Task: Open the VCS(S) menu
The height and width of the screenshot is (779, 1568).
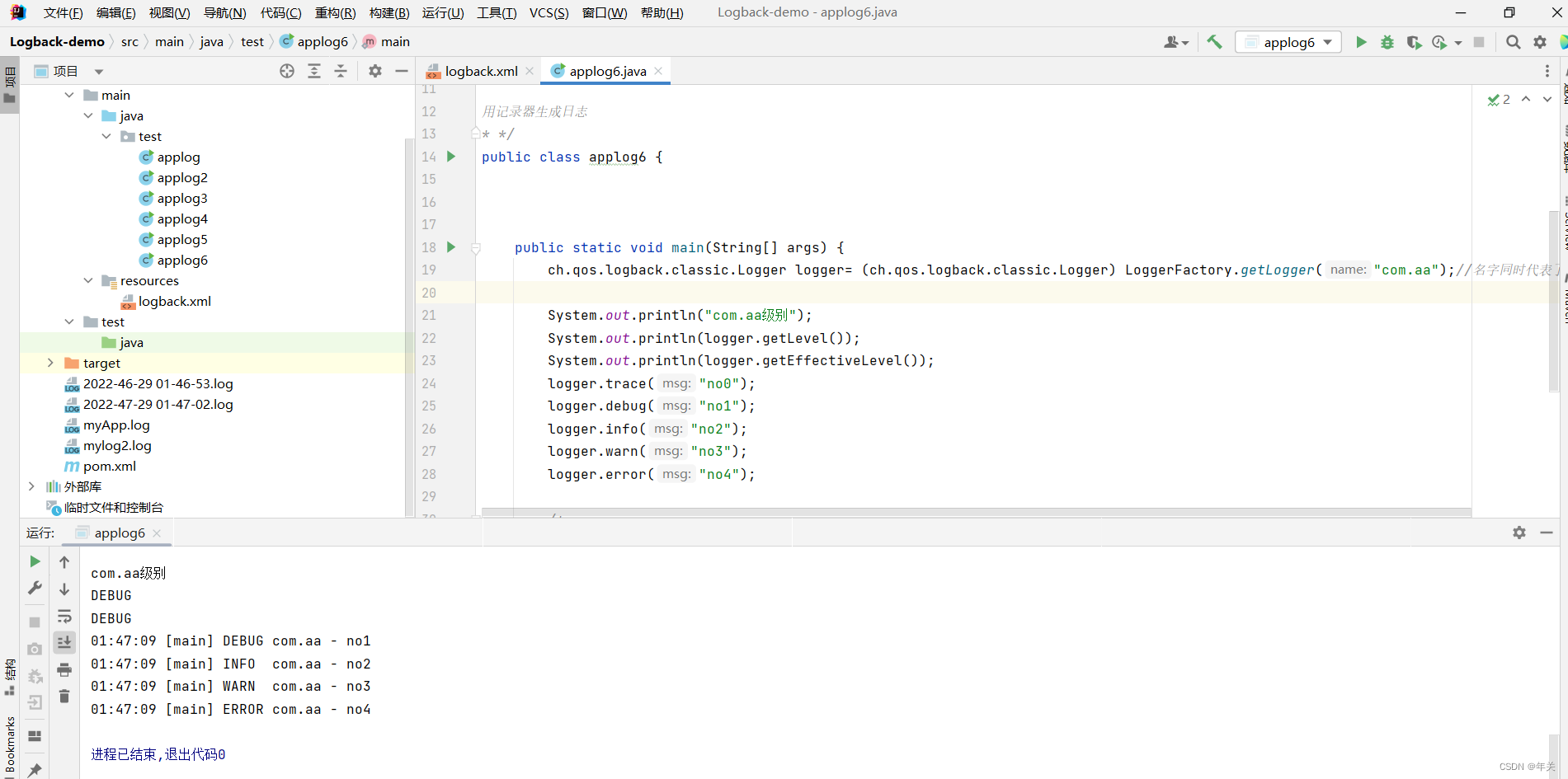Action: (x=549, y=12)
